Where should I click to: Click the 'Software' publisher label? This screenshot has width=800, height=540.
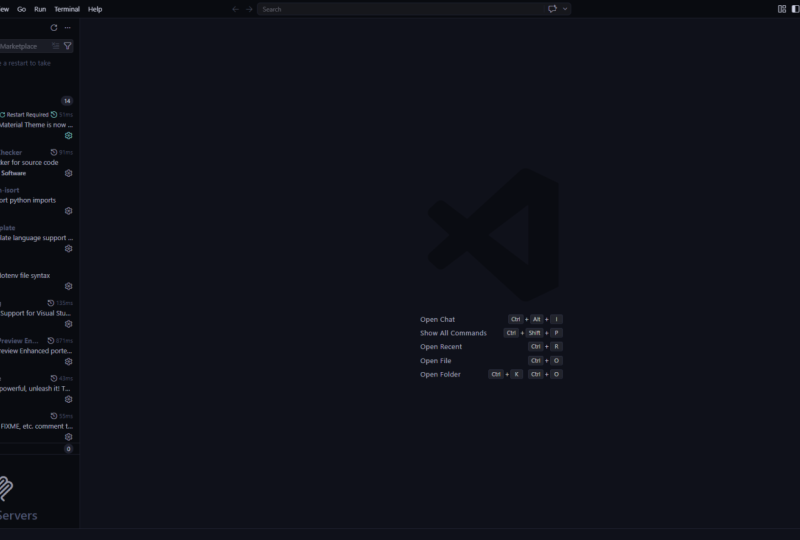point(13,173)
